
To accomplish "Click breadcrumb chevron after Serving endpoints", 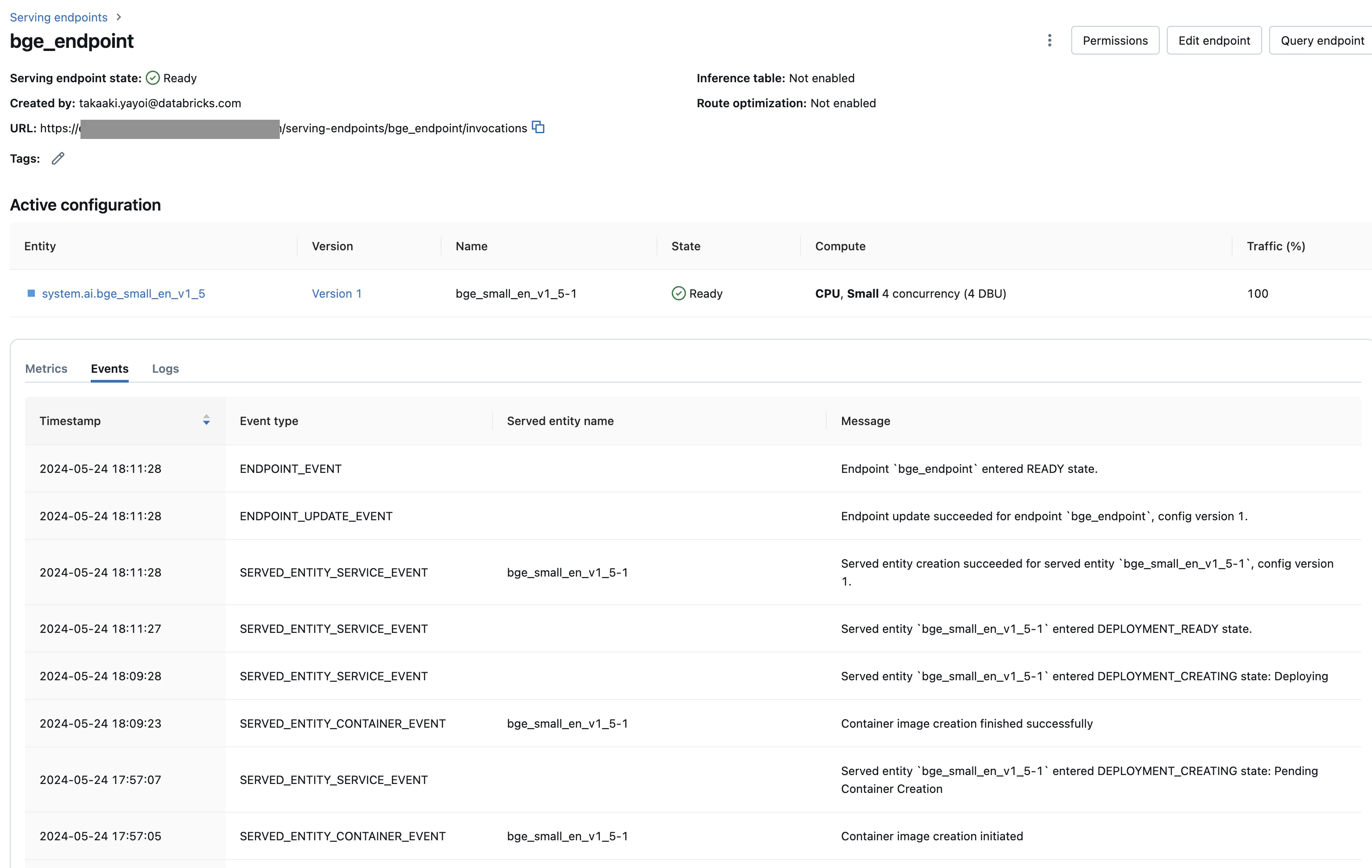I will click(118, 17).
